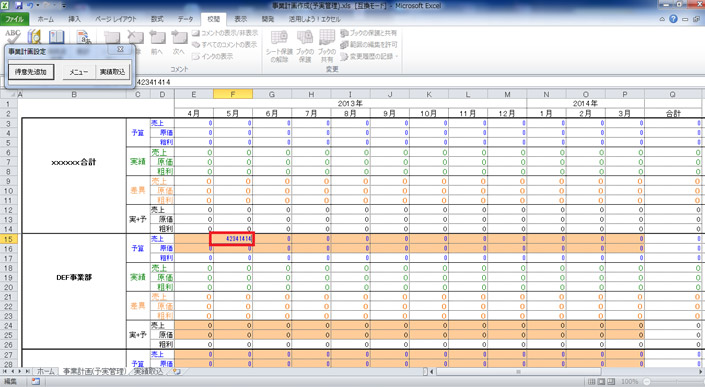
Task: Select the 事業計画(予実管理) sheet tab
Action: tap(94, 371)
